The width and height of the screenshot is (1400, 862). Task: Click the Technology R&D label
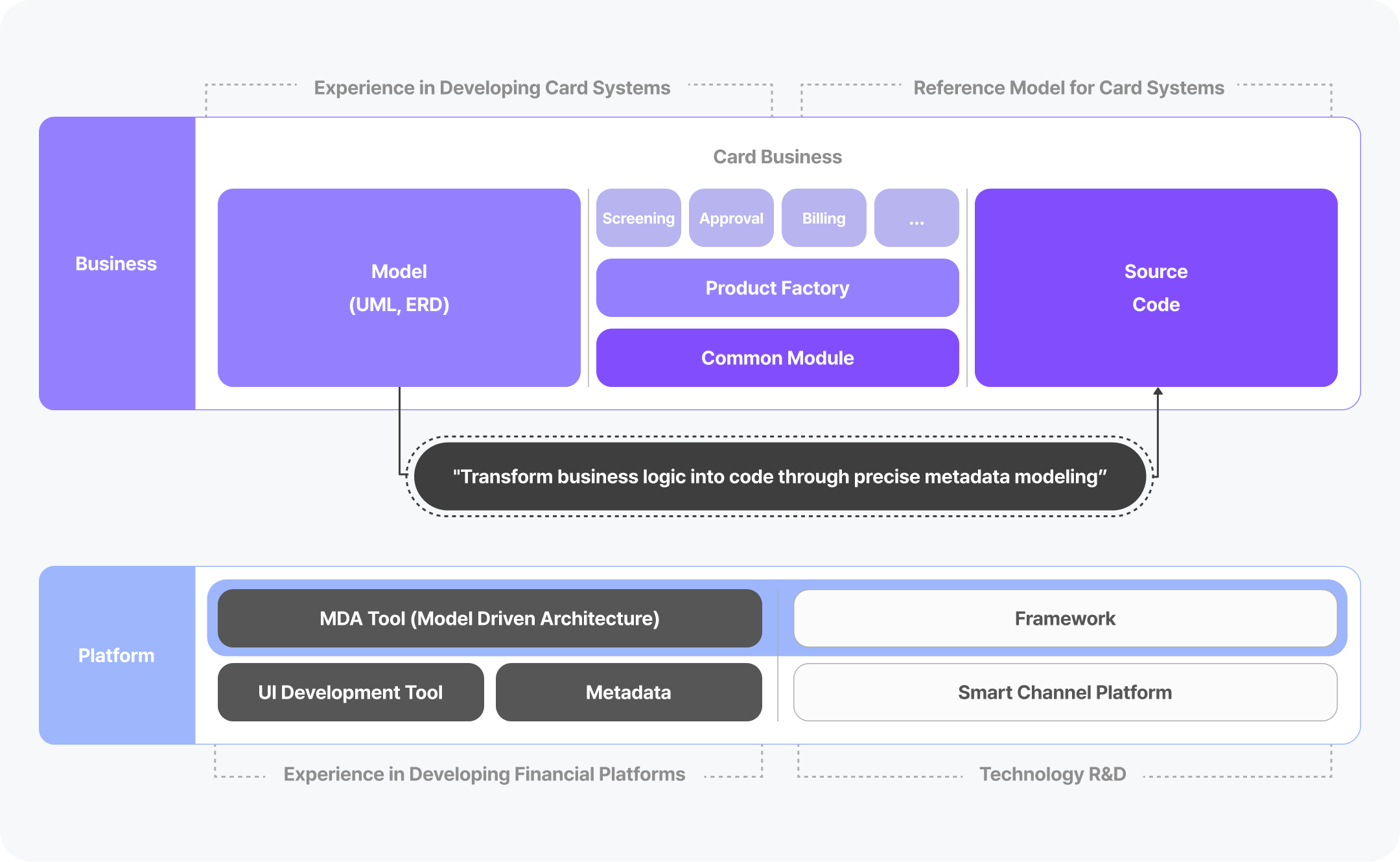[x=1053, y=774]
